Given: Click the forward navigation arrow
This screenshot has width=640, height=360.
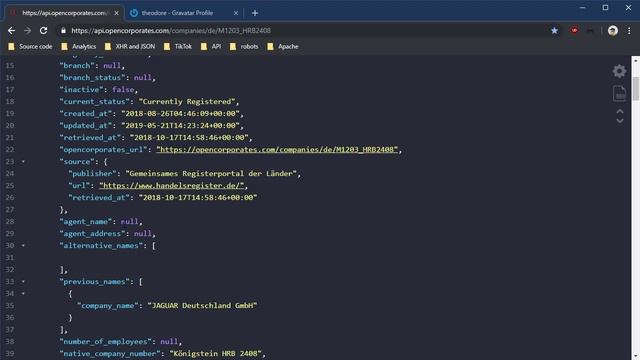Looking at the screenshot, I should pos(27,31).
